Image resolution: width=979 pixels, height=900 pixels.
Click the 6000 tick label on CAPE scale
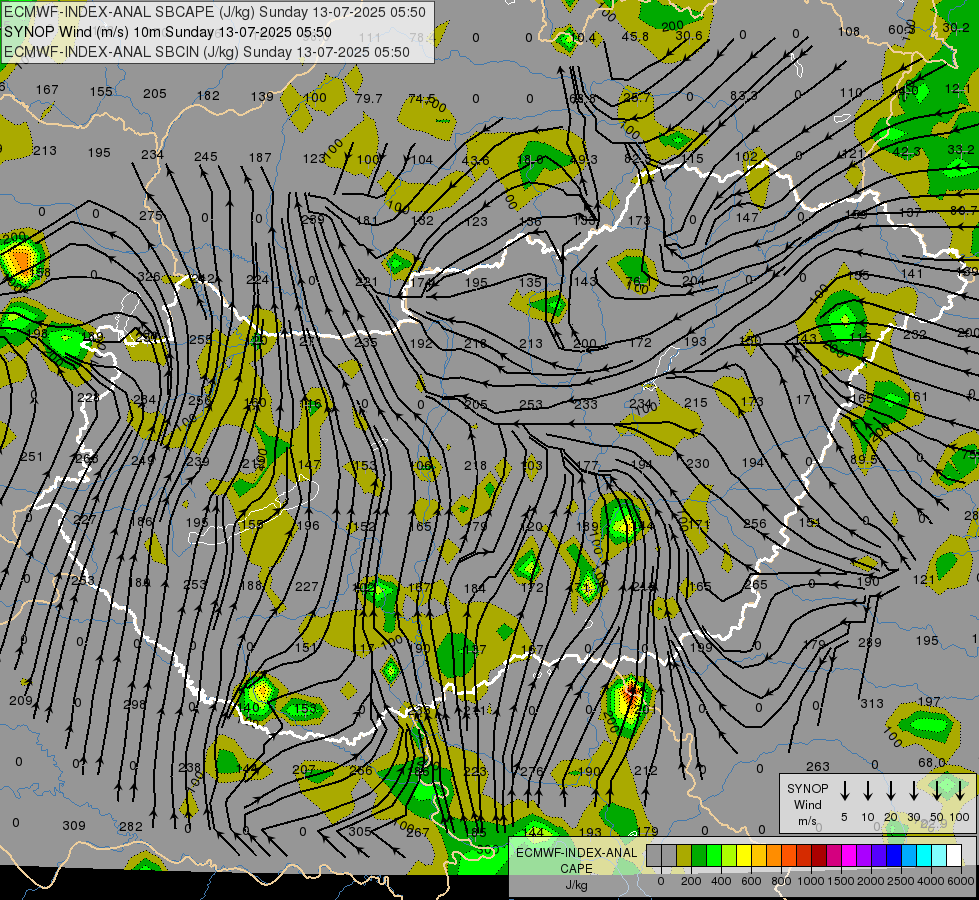[961, 881]
